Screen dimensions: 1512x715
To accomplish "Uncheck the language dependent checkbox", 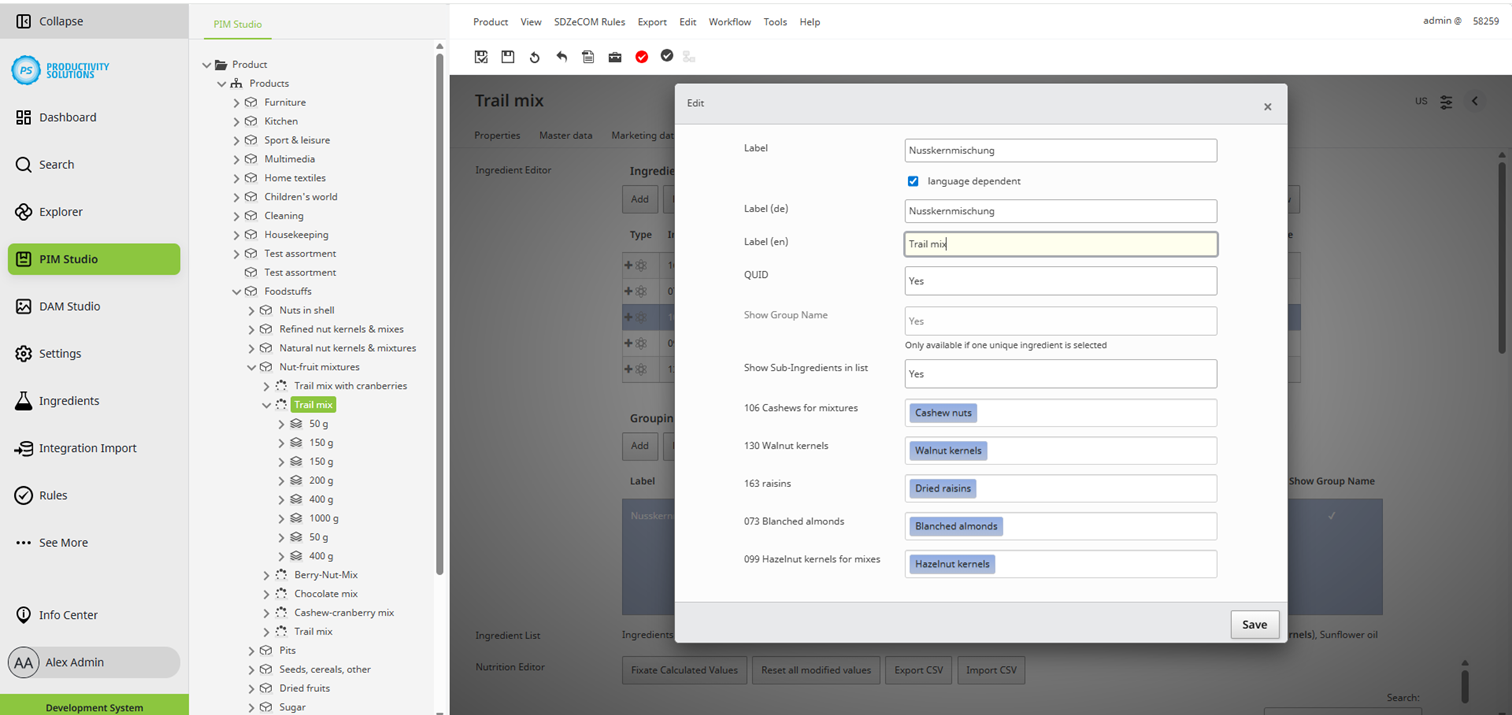I will (913, 181).
